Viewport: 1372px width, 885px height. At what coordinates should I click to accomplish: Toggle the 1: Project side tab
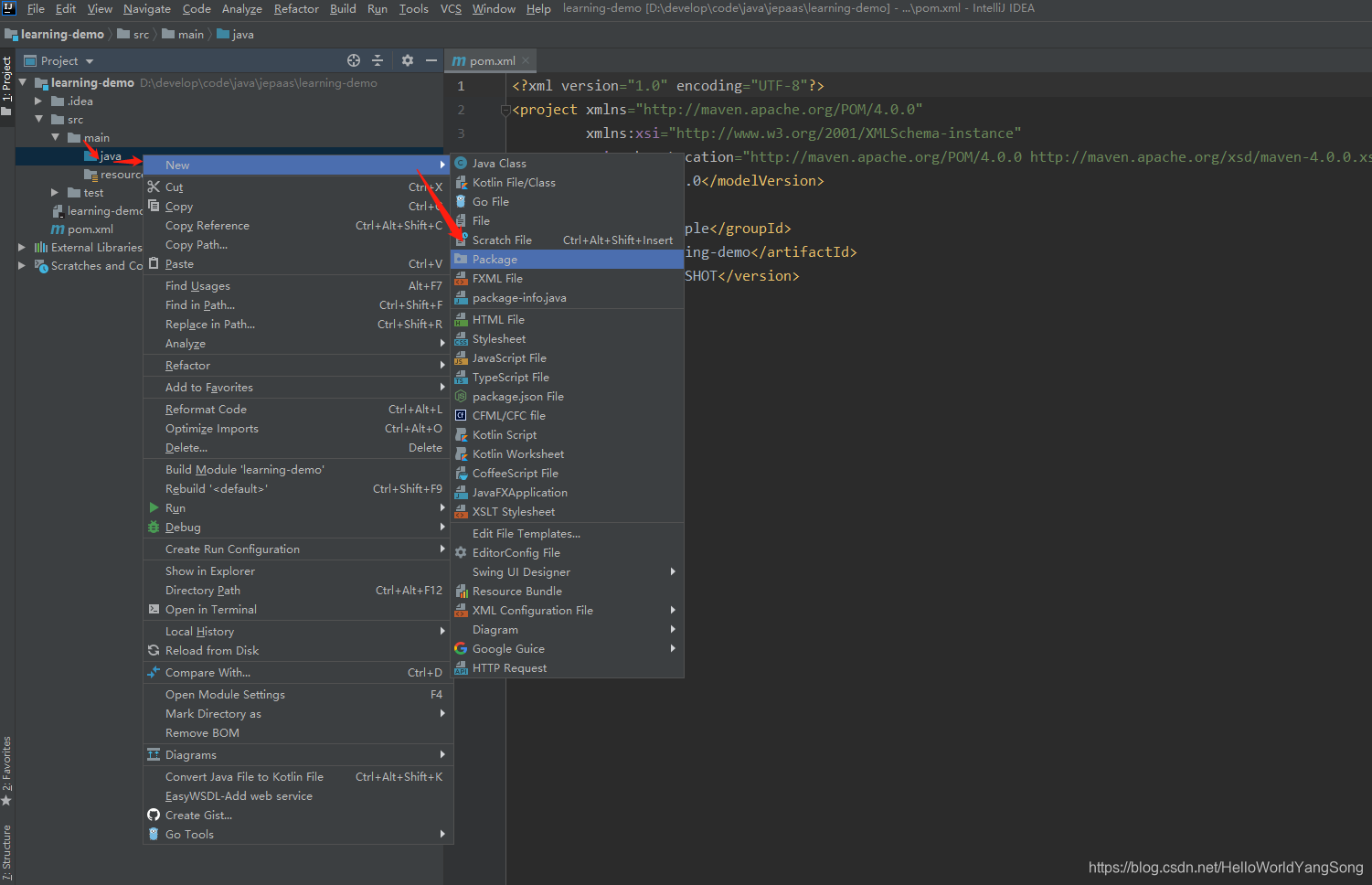pyautogui.click(x=6, y=85)
